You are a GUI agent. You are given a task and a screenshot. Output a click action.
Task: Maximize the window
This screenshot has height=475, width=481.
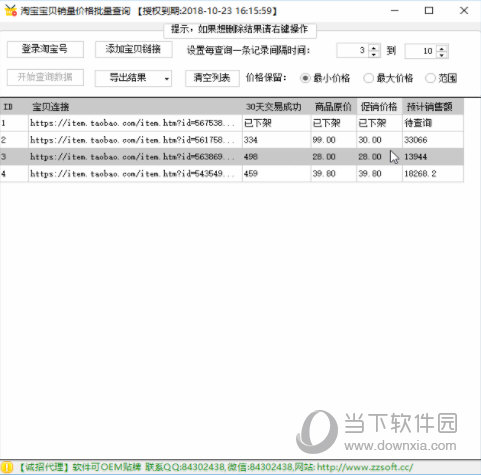[x=429, y=11]
